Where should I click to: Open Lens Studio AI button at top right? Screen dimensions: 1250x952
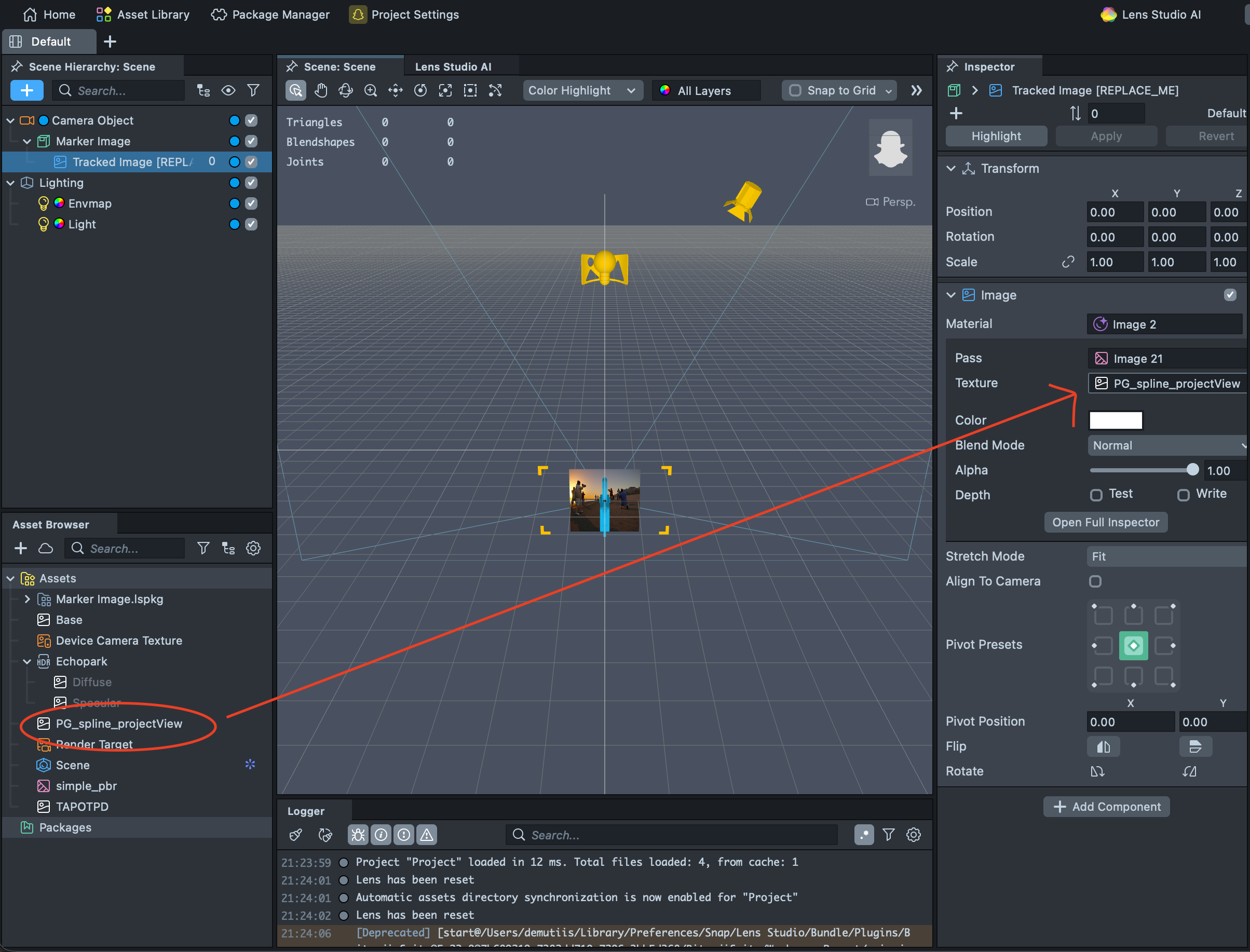(x=1151, y=15)
